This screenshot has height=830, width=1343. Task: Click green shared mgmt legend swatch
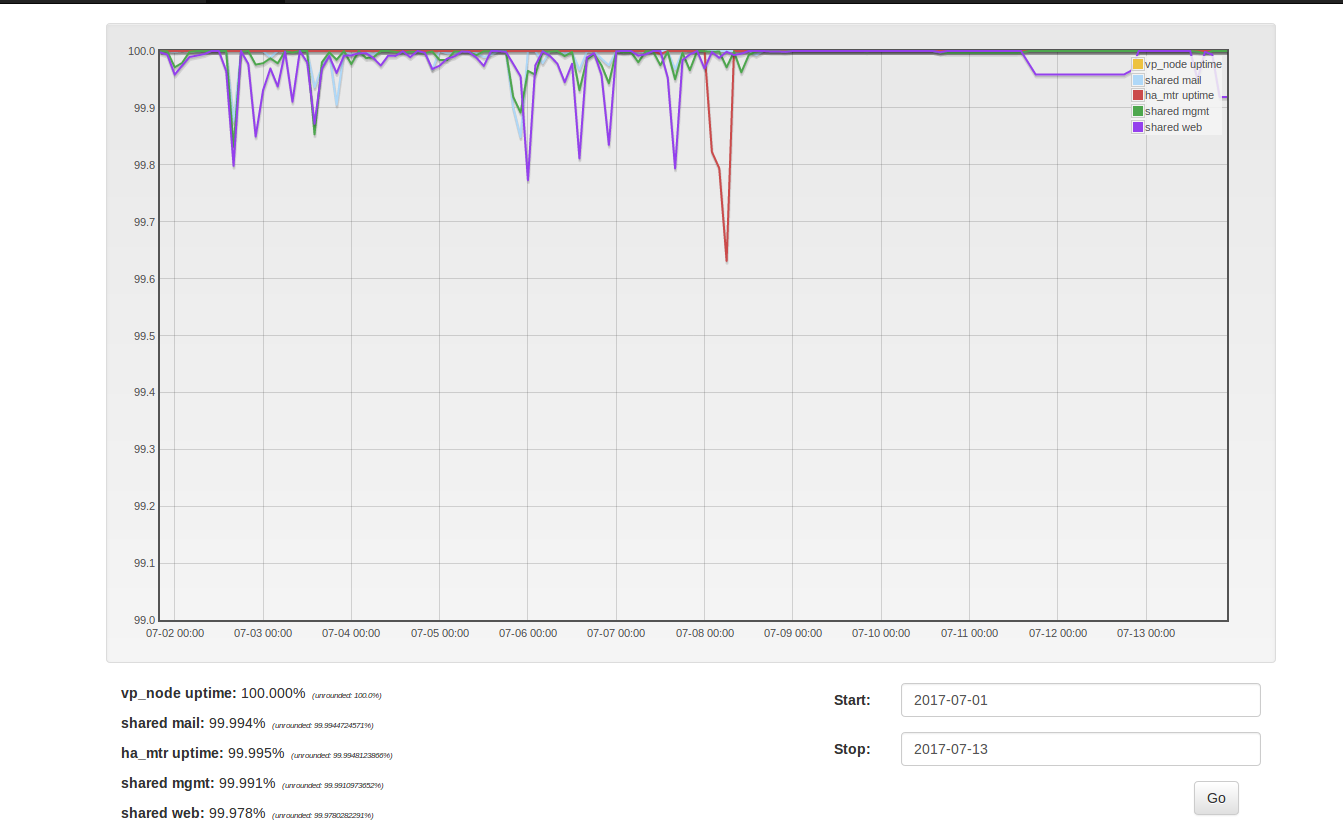coord(1138,112)
